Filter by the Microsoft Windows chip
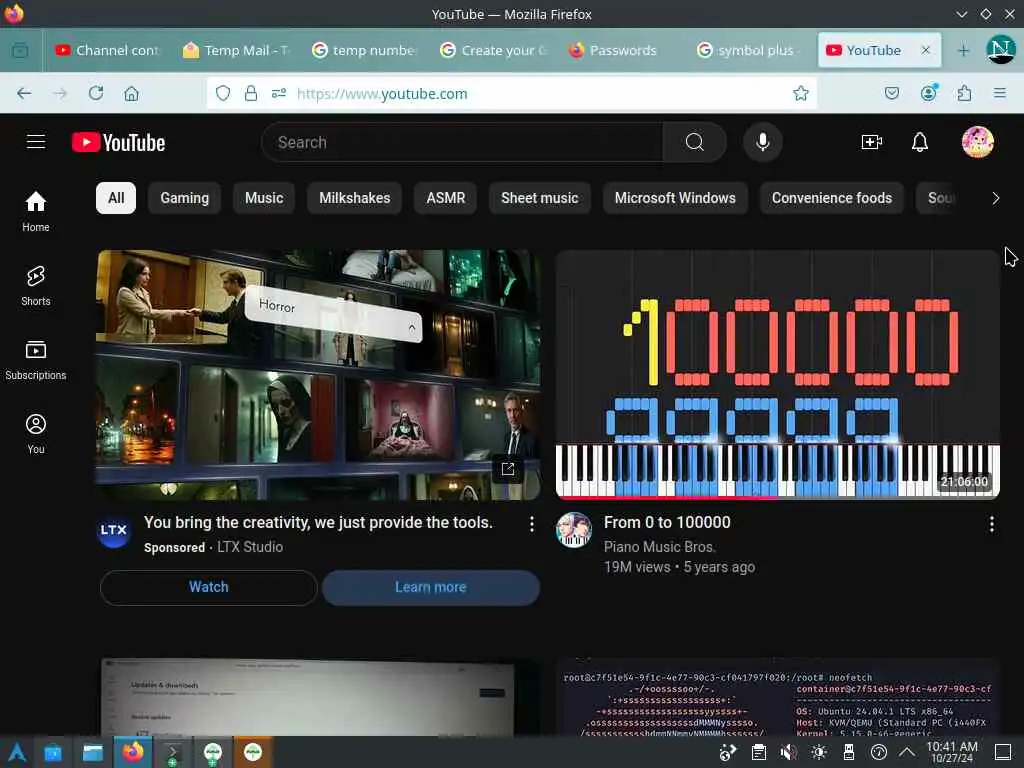The image size is (1024, 768). (x=675, y=198)
